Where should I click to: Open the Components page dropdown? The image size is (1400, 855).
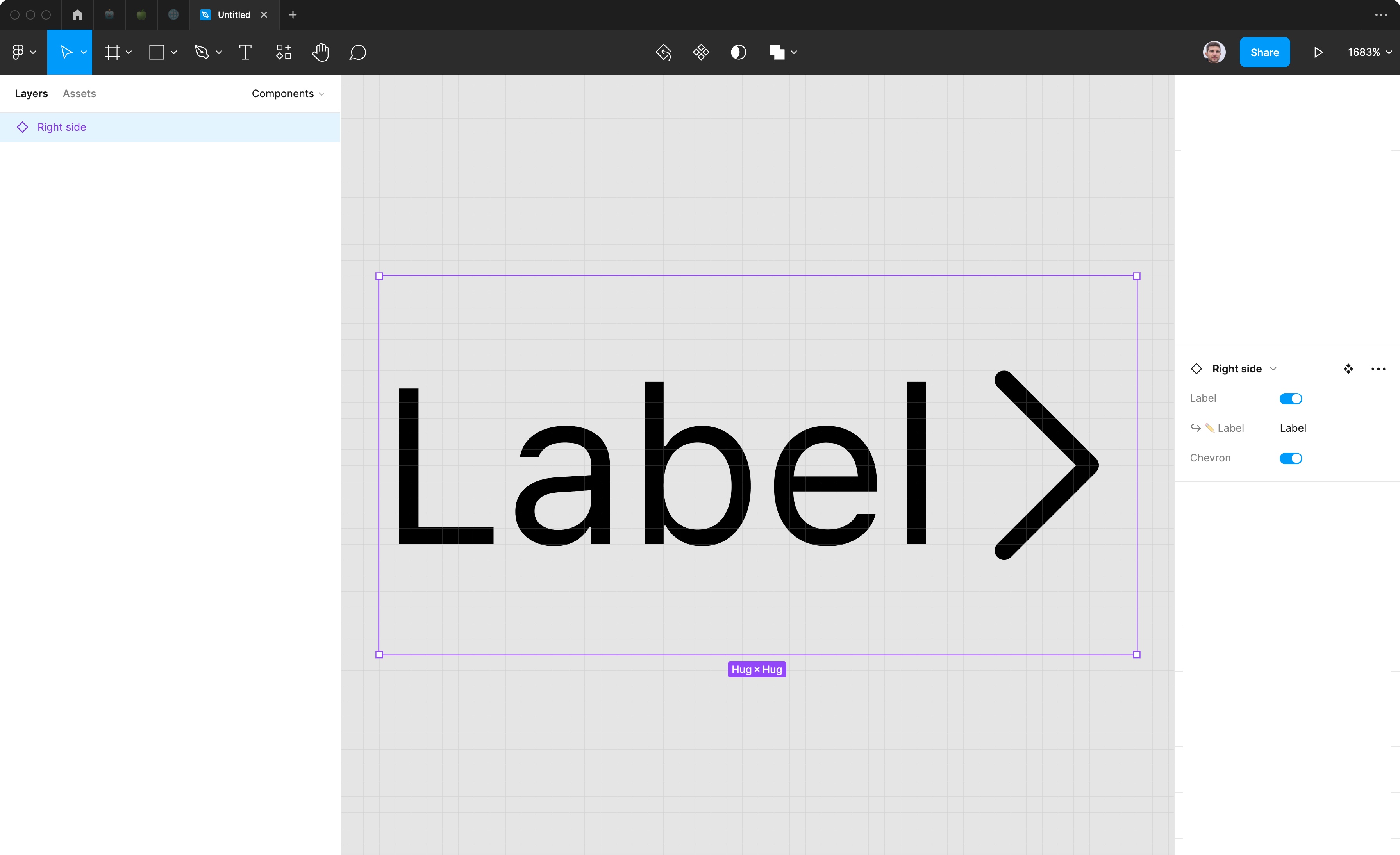[x=288, y=94]
